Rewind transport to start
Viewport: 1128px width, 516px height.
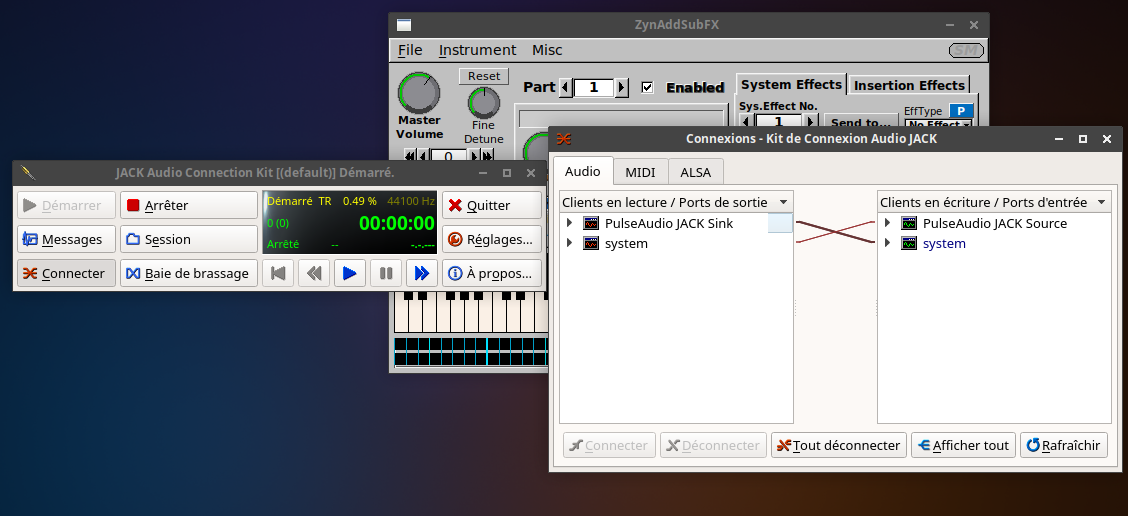[x=278, y=273]
